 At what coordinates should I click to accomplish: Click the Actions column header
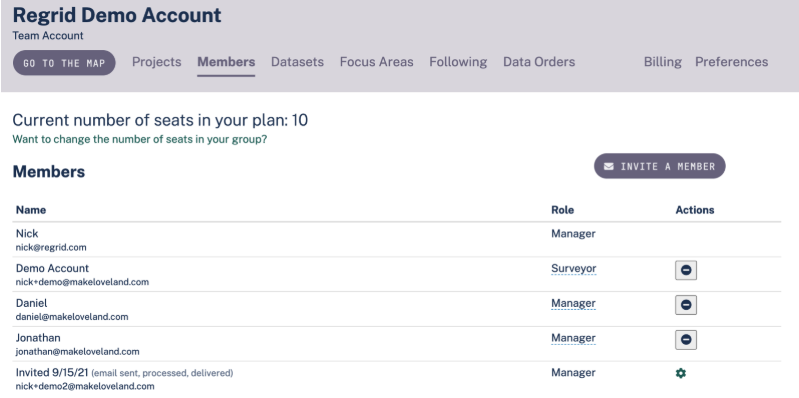pos(695,210)
